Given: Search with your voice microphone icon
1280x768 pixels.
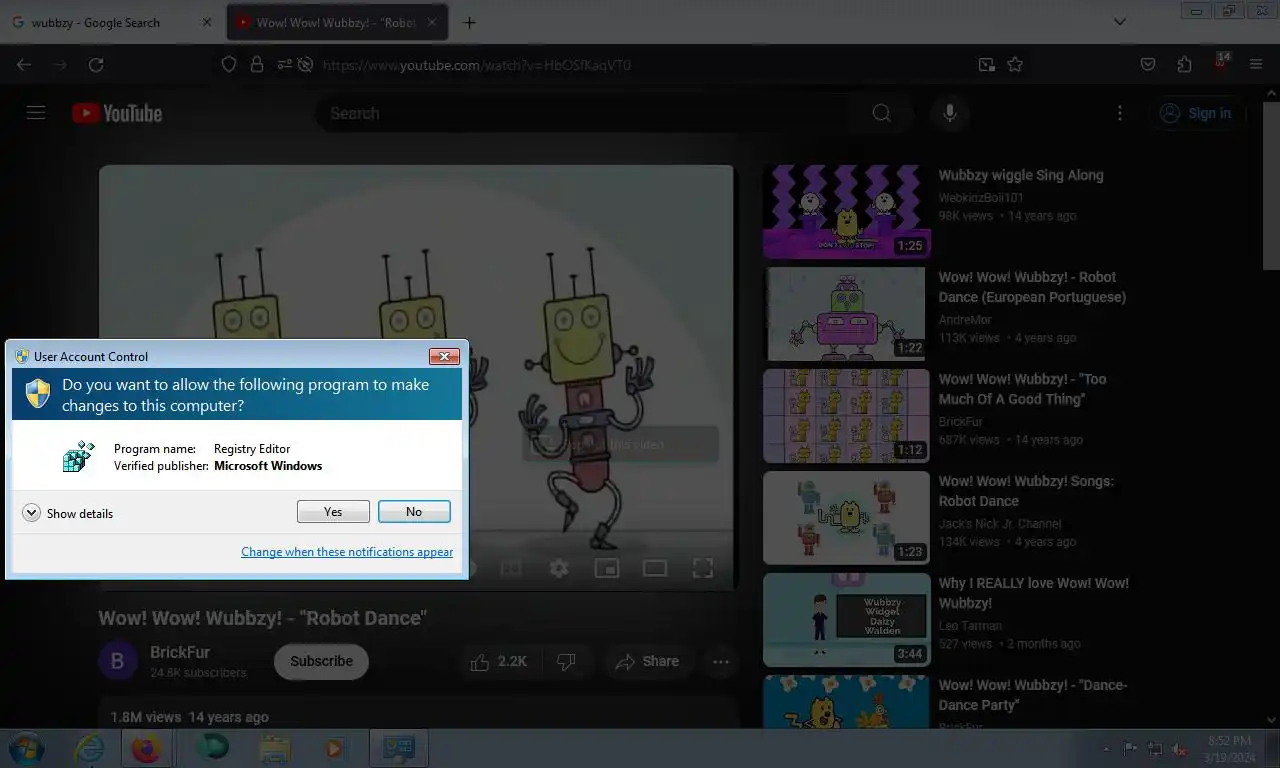Looking at the screenshot, I should (950, 113).
